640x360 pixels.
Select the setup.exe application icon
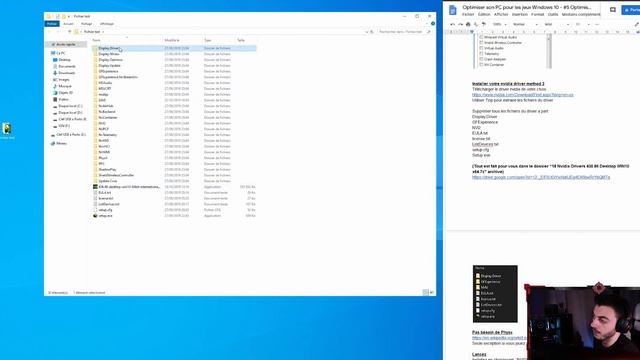coord(95,216)
